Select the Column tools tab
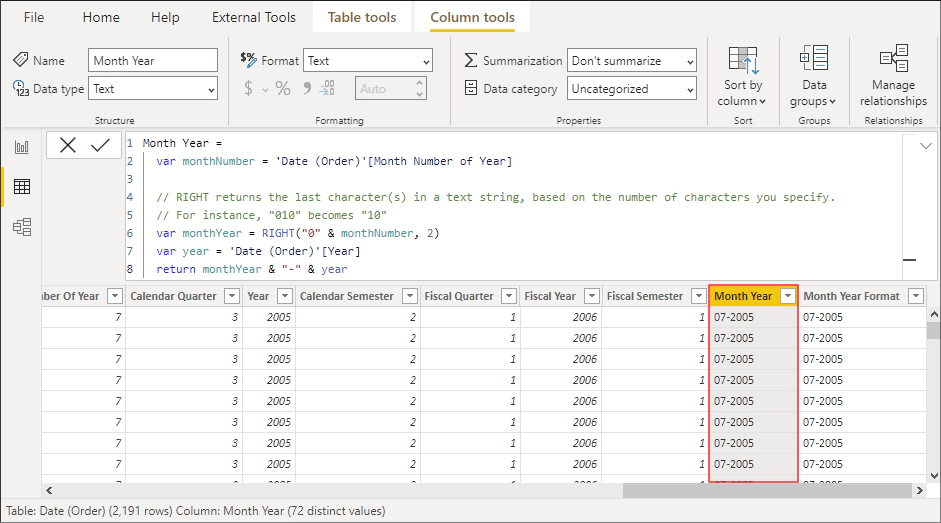 pyautogui.click(x=472, y=17)
